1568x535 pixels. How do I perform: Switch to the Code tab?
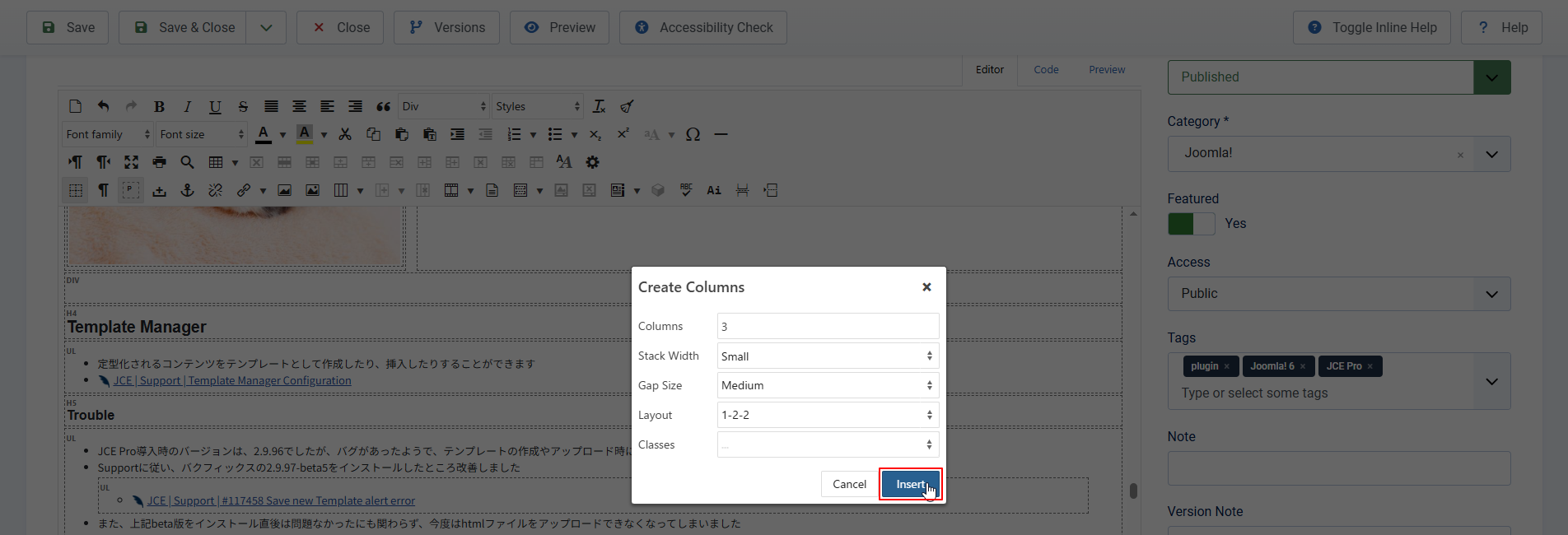(1046, 70)
